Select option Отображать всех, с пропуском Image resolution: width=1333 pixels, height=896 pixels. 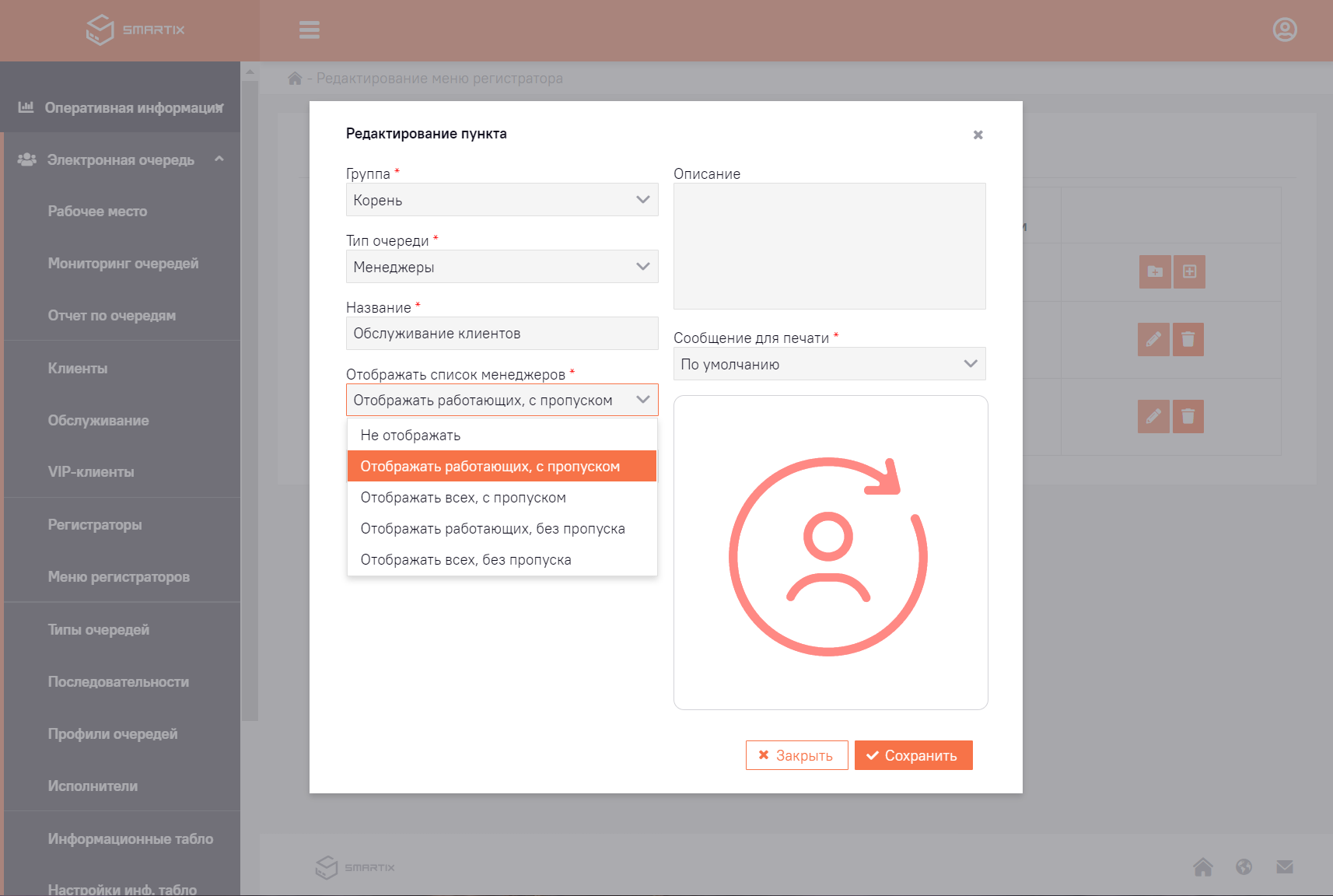coord(502,498)
